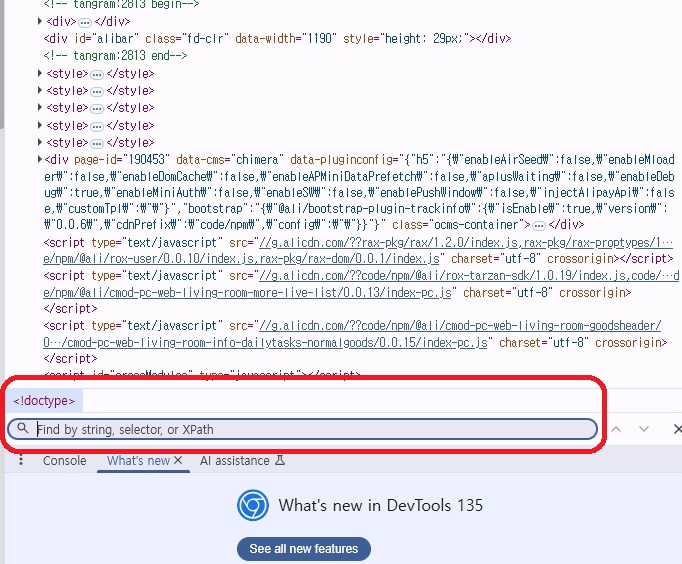Close the find search bar

tap(677, 429)
